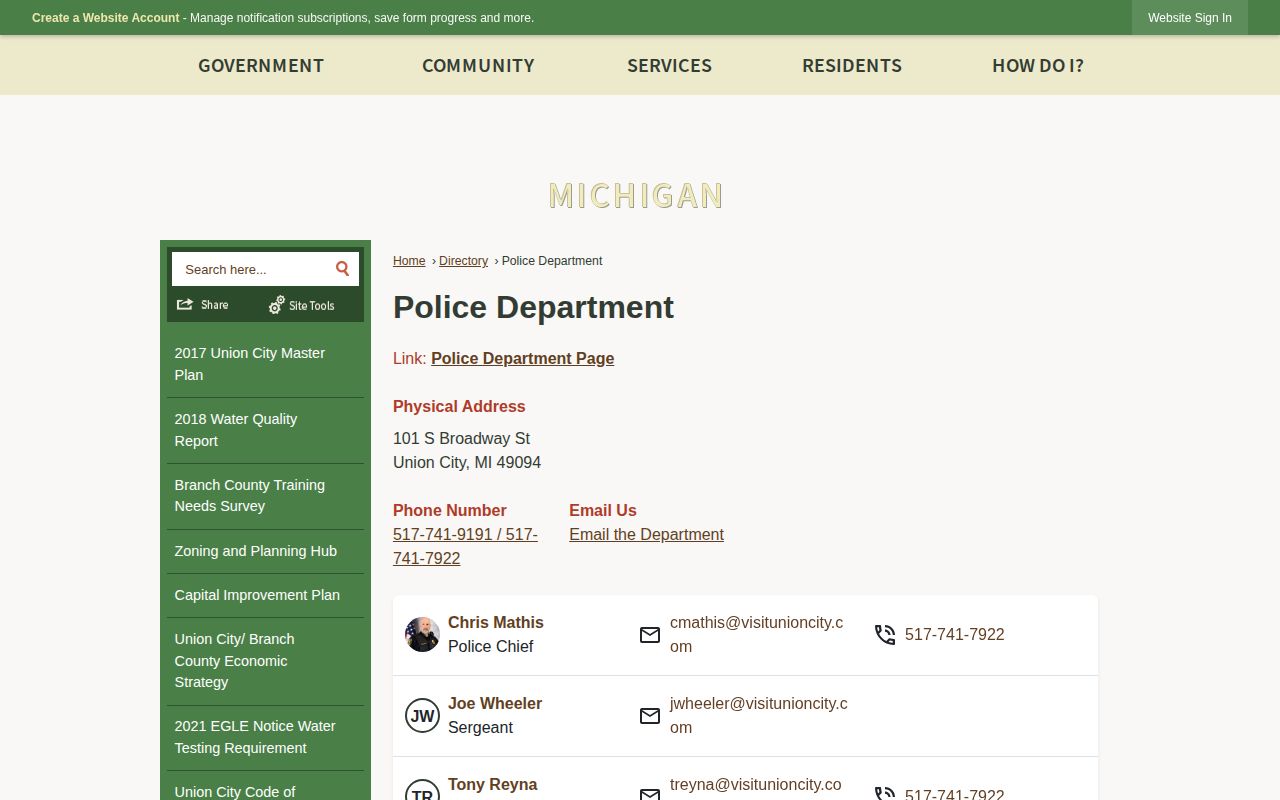Click the MICHIGAN banner heading
1280x800 pixels.
click(636, 196)
